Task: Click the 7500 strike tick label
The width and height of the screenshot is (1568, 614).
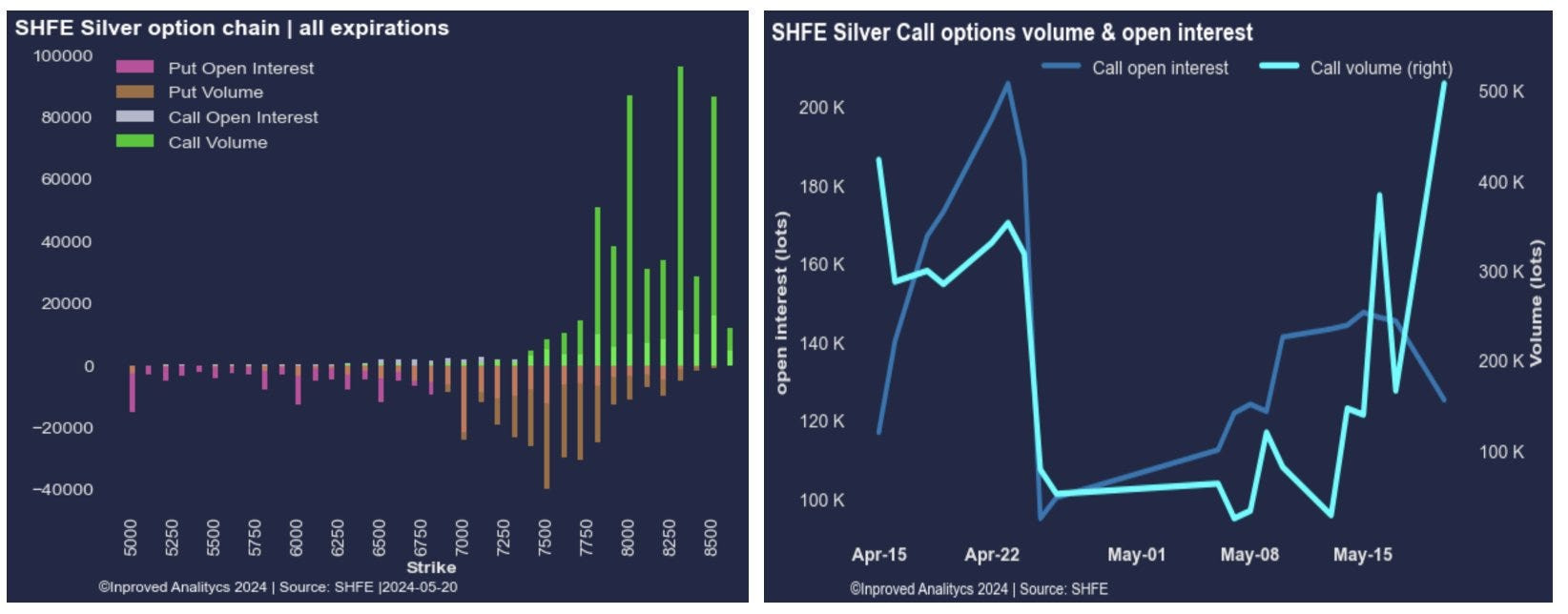Action: (545, 538)
